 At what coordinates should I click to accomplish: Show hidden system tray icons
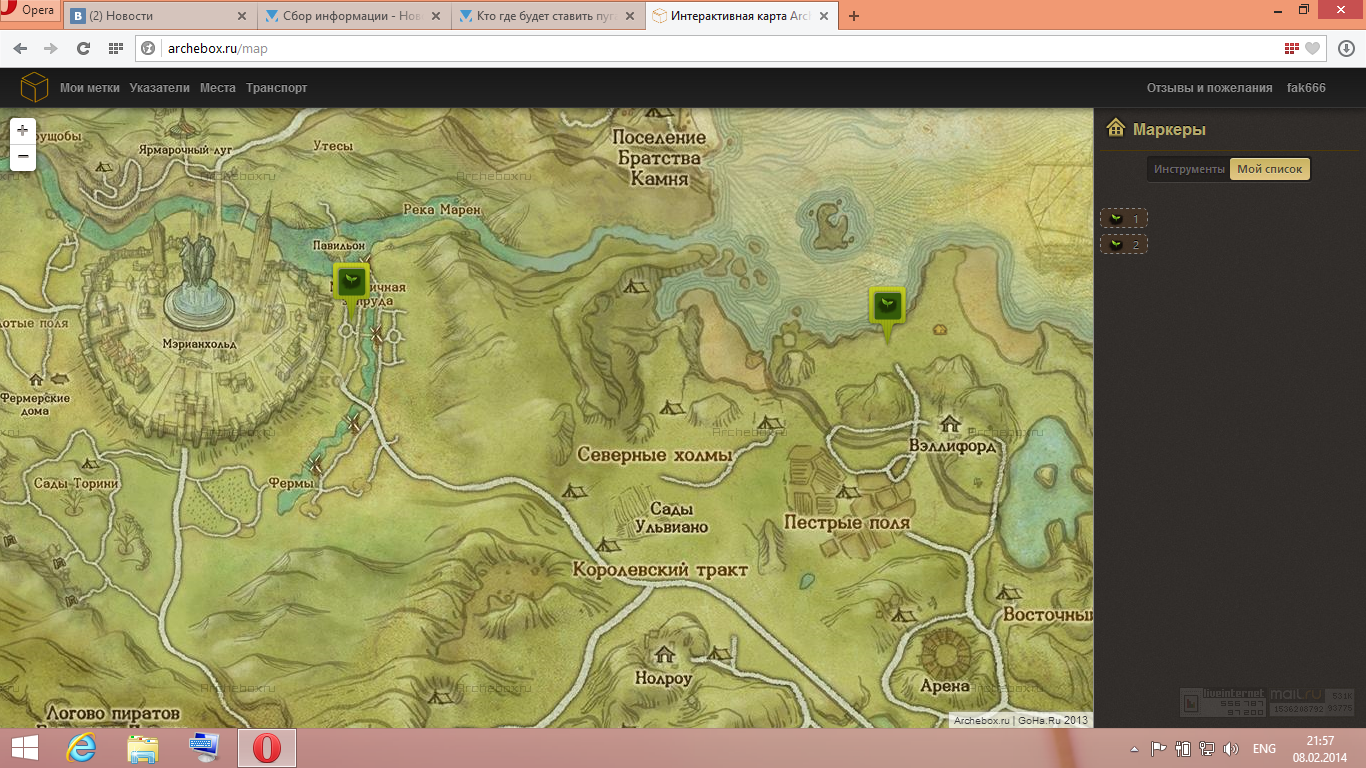click(1134, 749)
